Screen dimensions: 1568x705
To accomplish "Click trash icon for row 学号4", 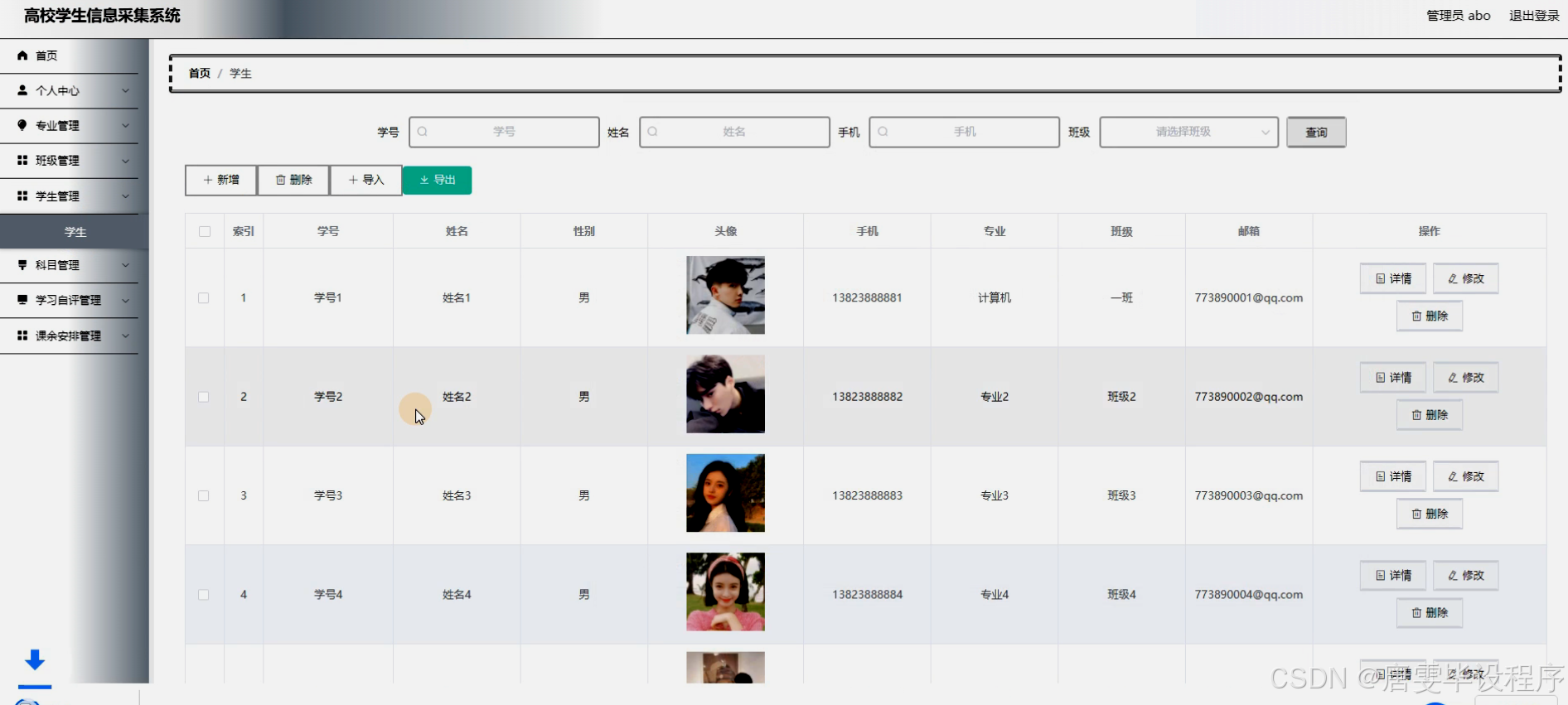I will click(x=1416, y=613).
